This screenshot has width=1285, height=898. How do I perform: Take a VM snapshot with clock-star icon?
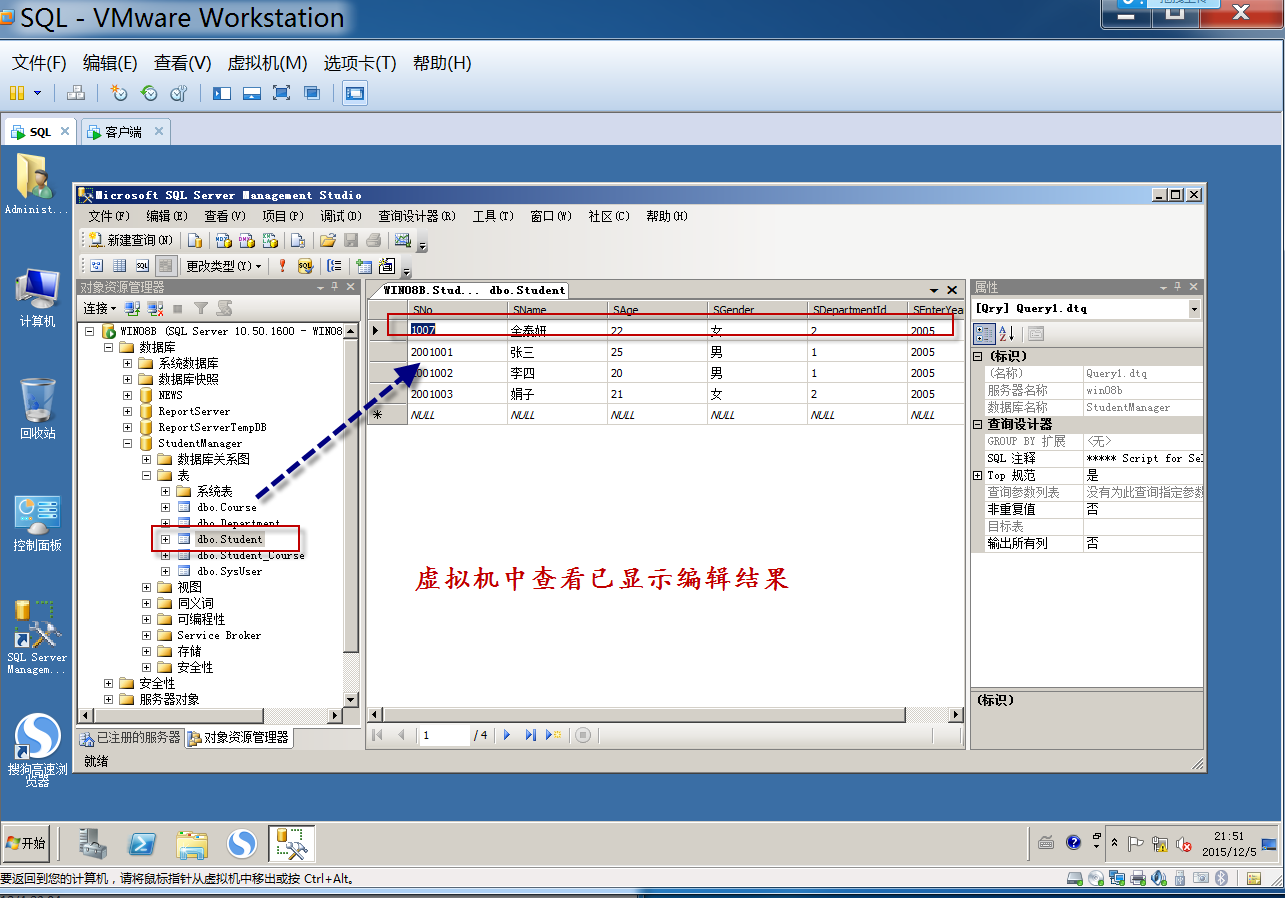pos(119,93)
